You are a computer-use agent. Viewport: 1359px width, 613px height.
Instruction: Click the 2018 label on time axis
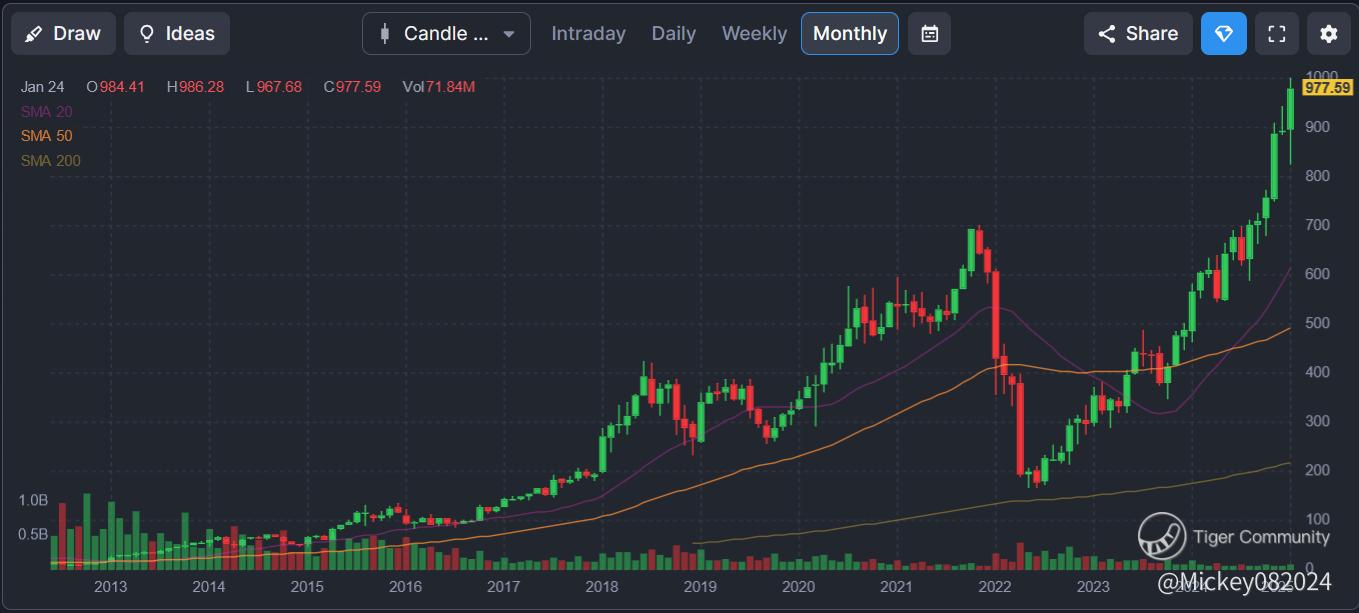click(x=601, y=587)
